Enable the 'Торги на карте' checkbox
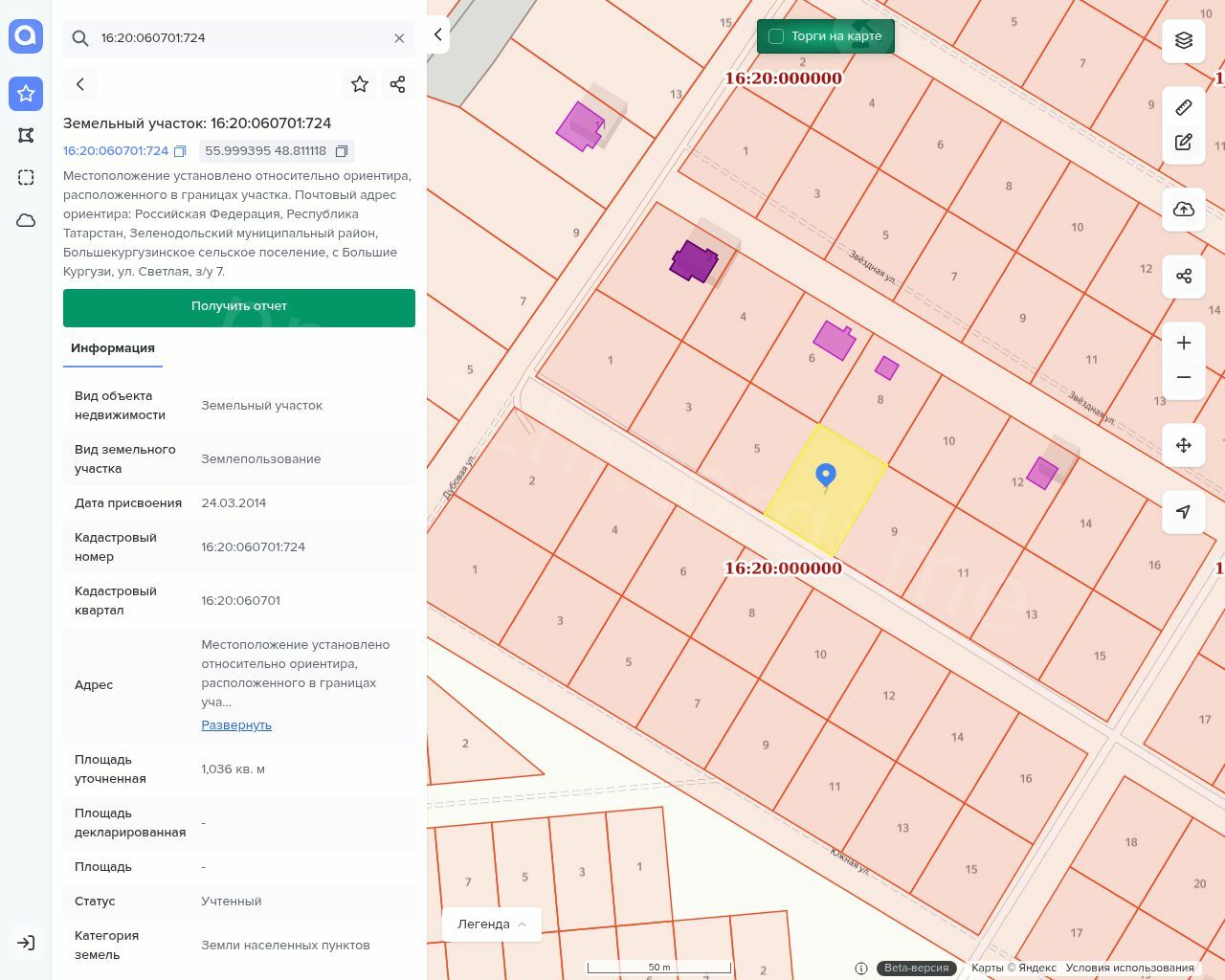The height and width of the screenshot is (980, 1225). point(776,36)
